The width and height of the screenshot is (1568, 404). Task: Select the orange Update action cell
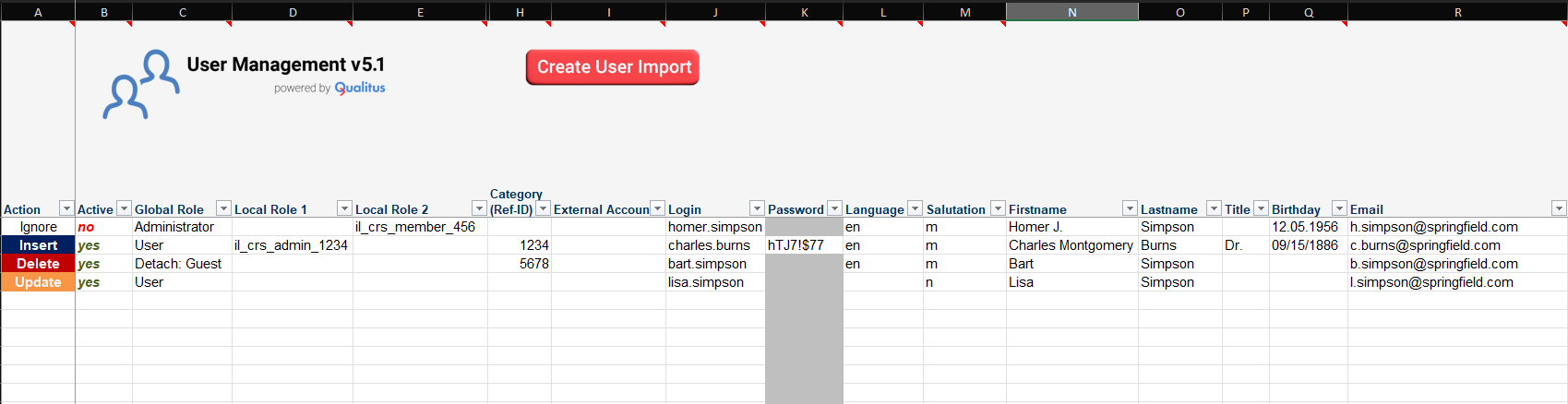pos(38,282)
